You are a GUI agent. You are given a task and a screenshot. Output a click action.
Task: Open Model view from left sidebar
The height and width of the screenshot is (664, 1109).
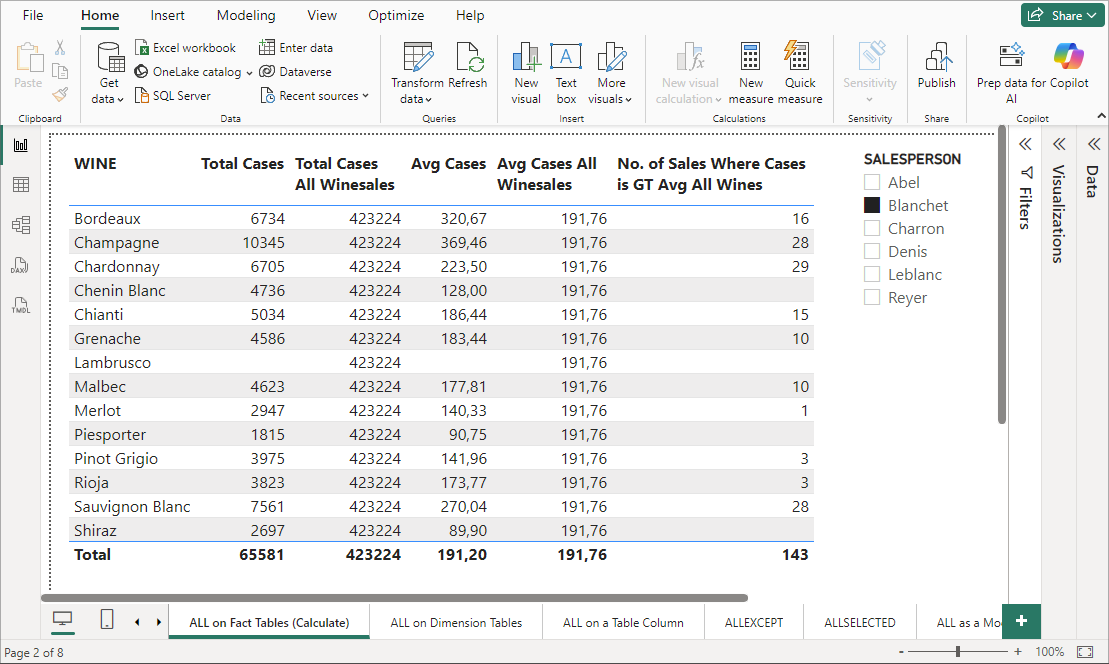pos(21,226)
